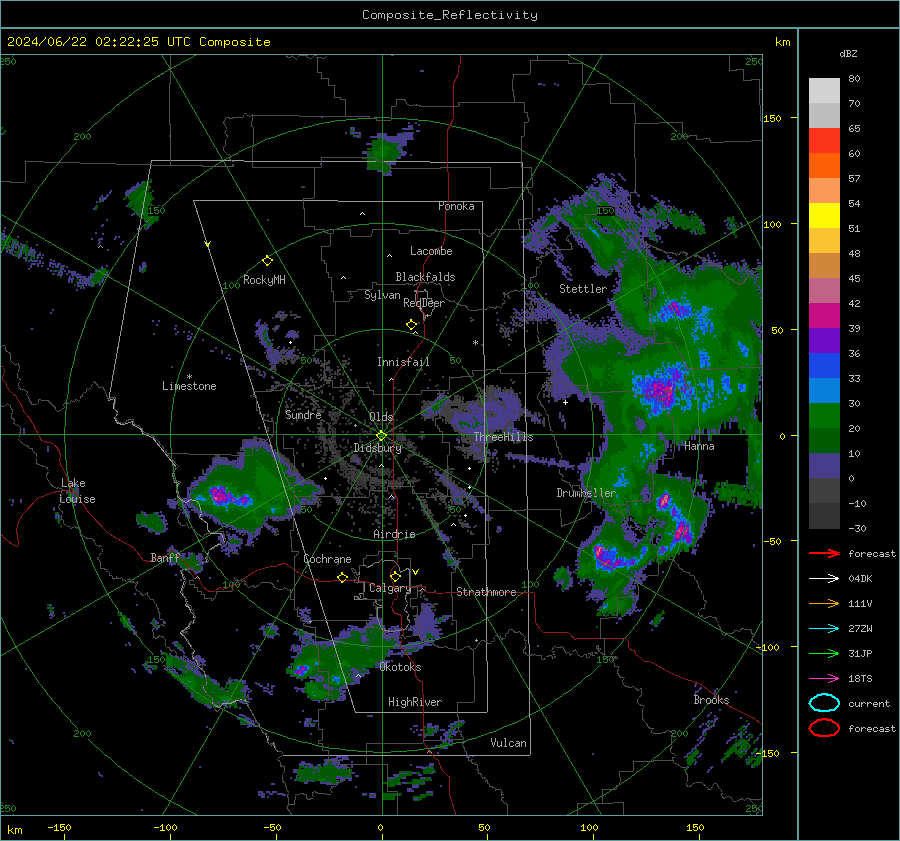This screenshot has height=841, width=900.
Task: Click the Vulcan label
Action: [509, 743]
